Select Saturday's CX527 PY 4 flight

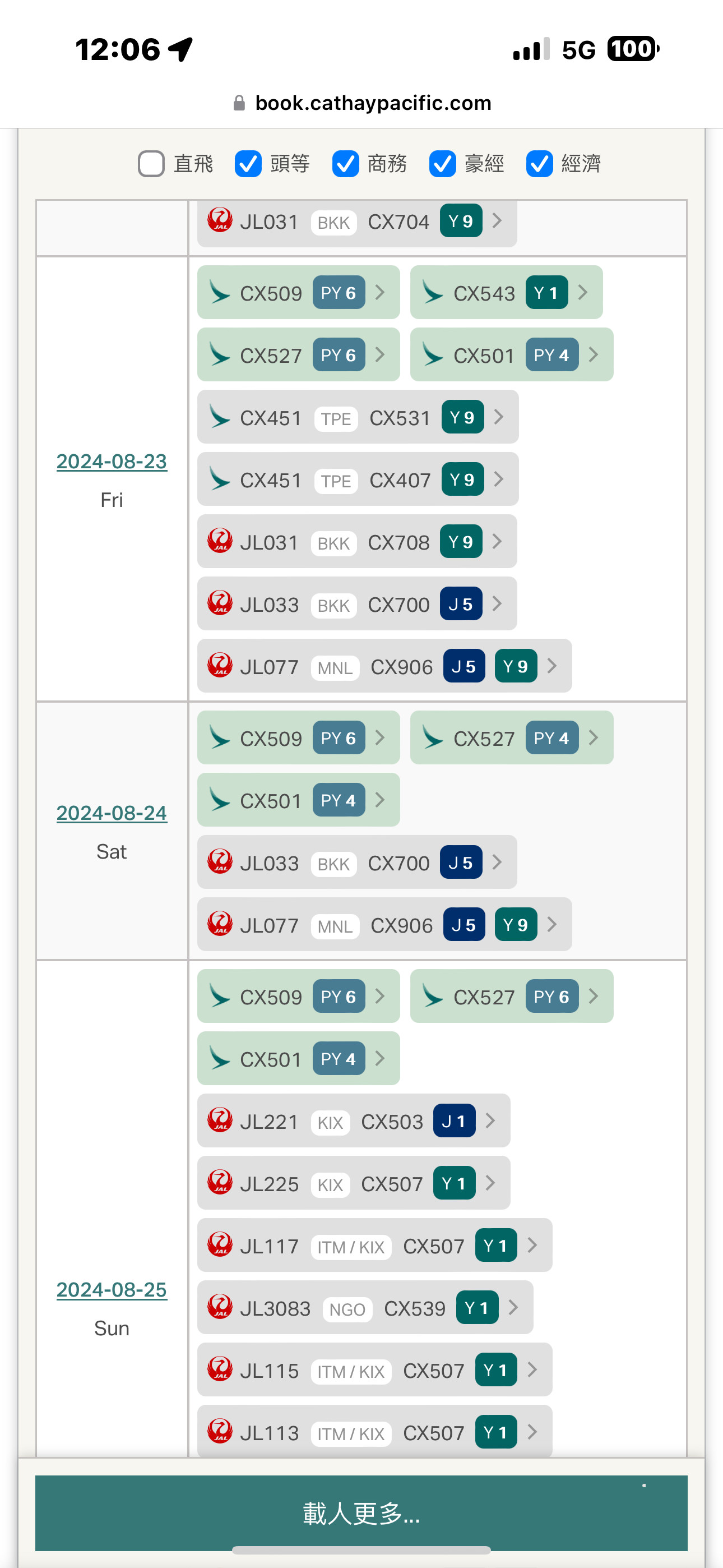pyautogui.click(x=511, y=739)
